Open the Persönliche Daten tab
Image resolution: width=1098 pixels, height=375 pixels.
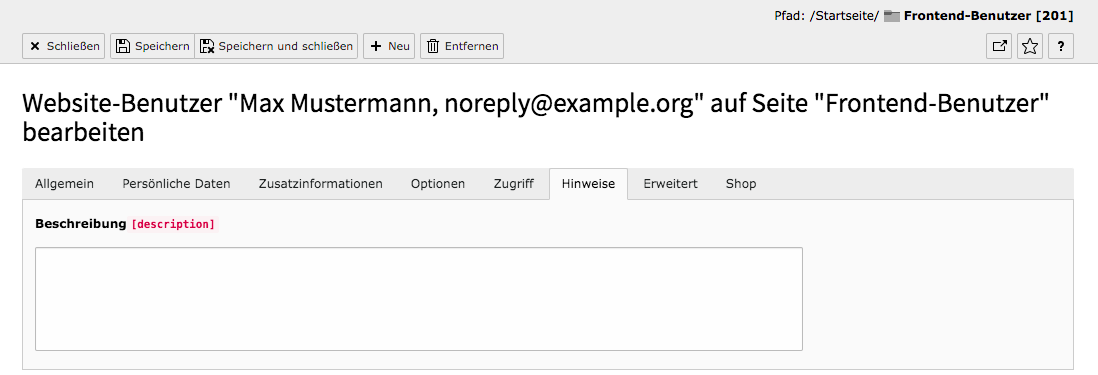coord(176,184)
